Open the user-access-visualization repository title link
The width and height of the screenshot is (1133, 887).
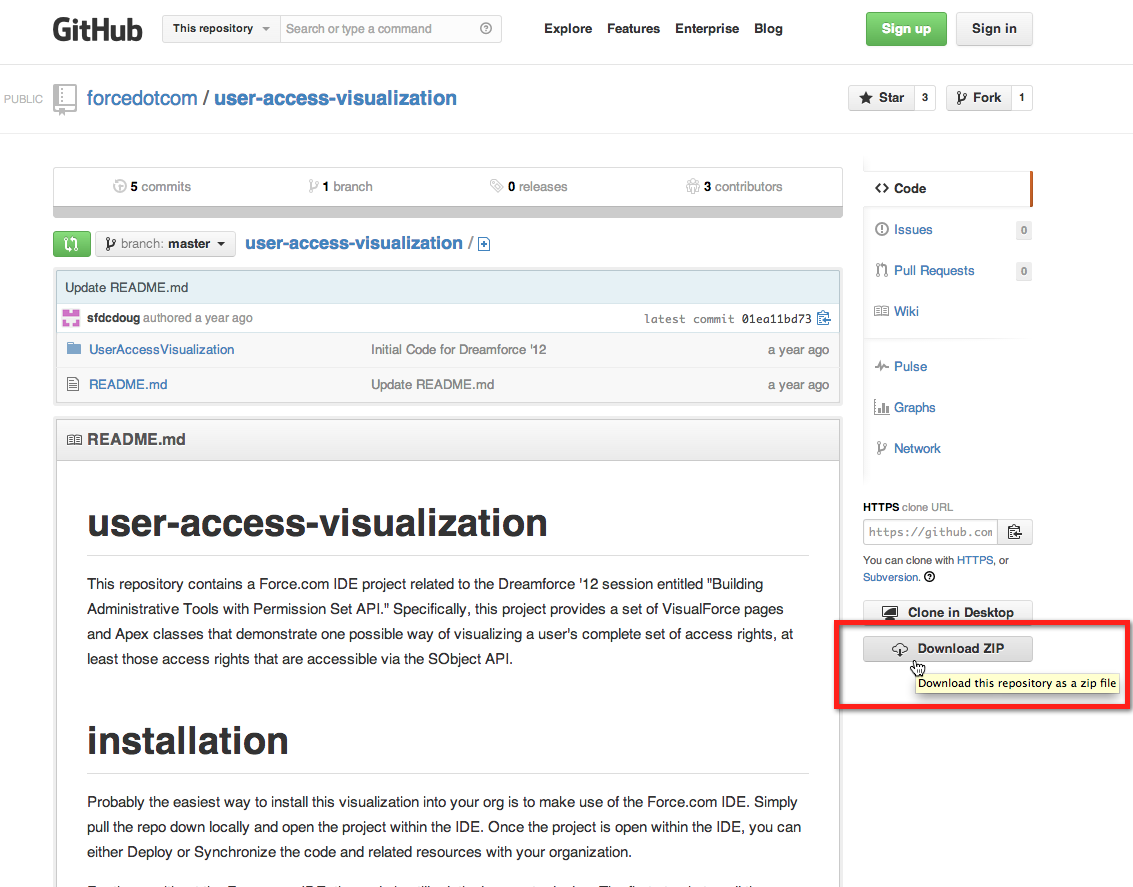pos(335,98)
